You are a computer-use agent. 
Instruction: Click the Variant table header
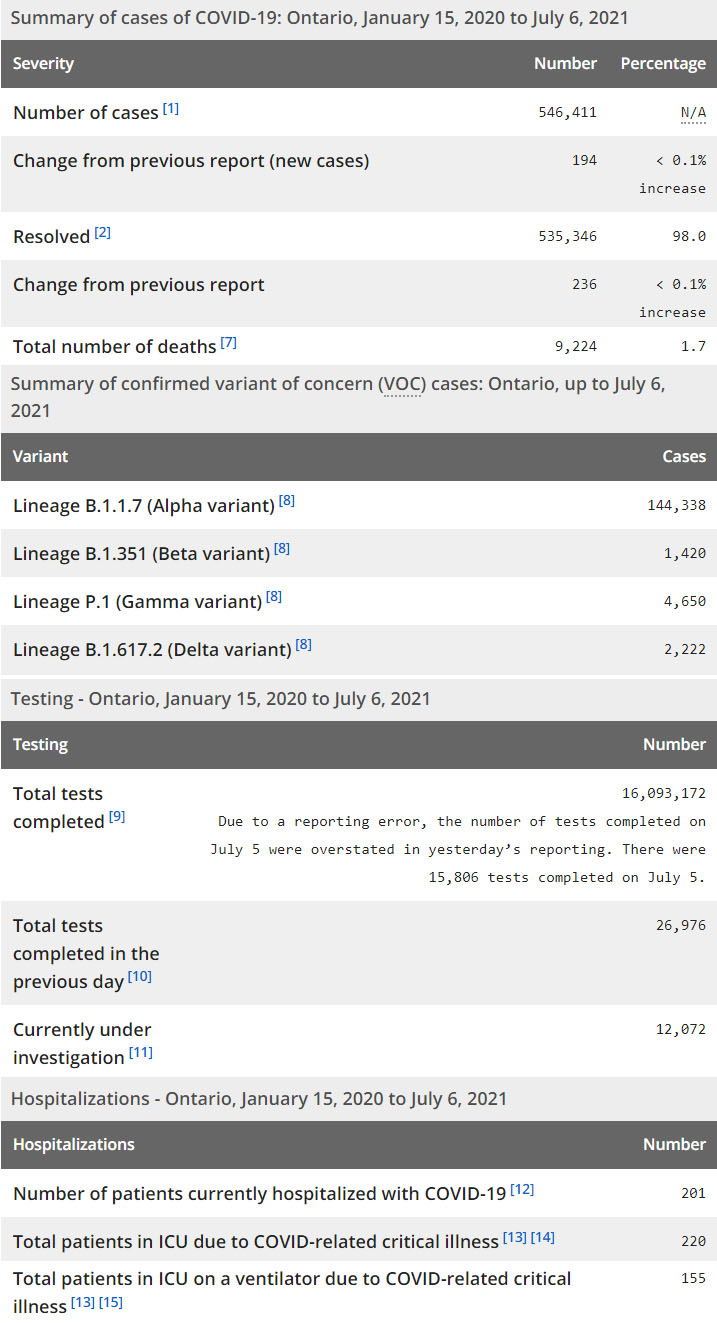pyautogui.click(x=40, y=457)
